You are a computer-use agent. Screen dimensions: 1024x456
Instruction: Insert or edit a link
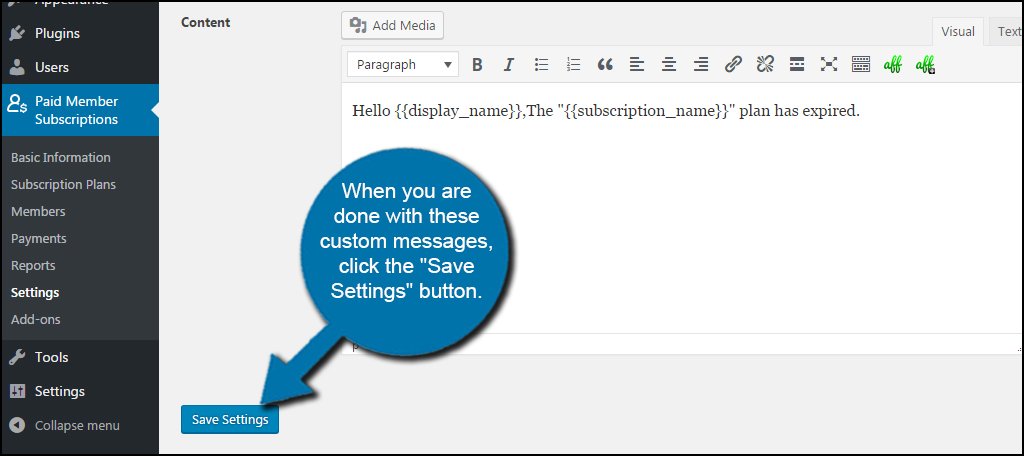[x=733, y=65]
